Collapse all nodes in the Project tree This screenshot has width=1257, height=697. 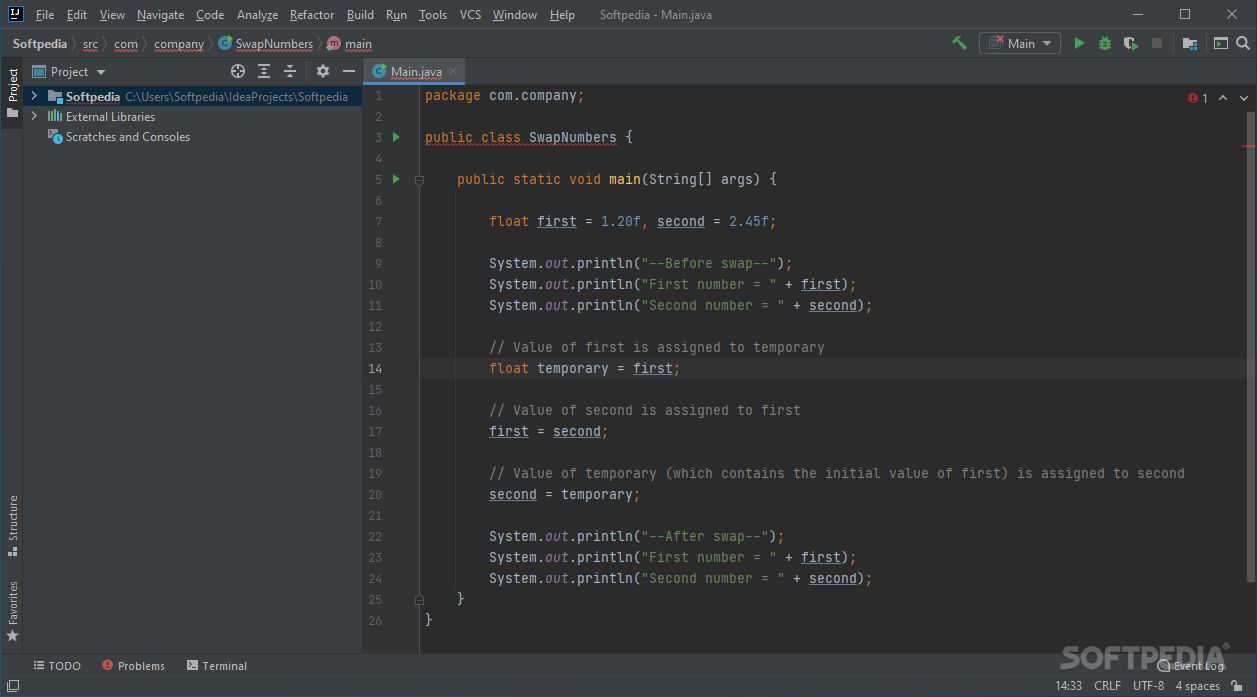[x=289, y=71]
